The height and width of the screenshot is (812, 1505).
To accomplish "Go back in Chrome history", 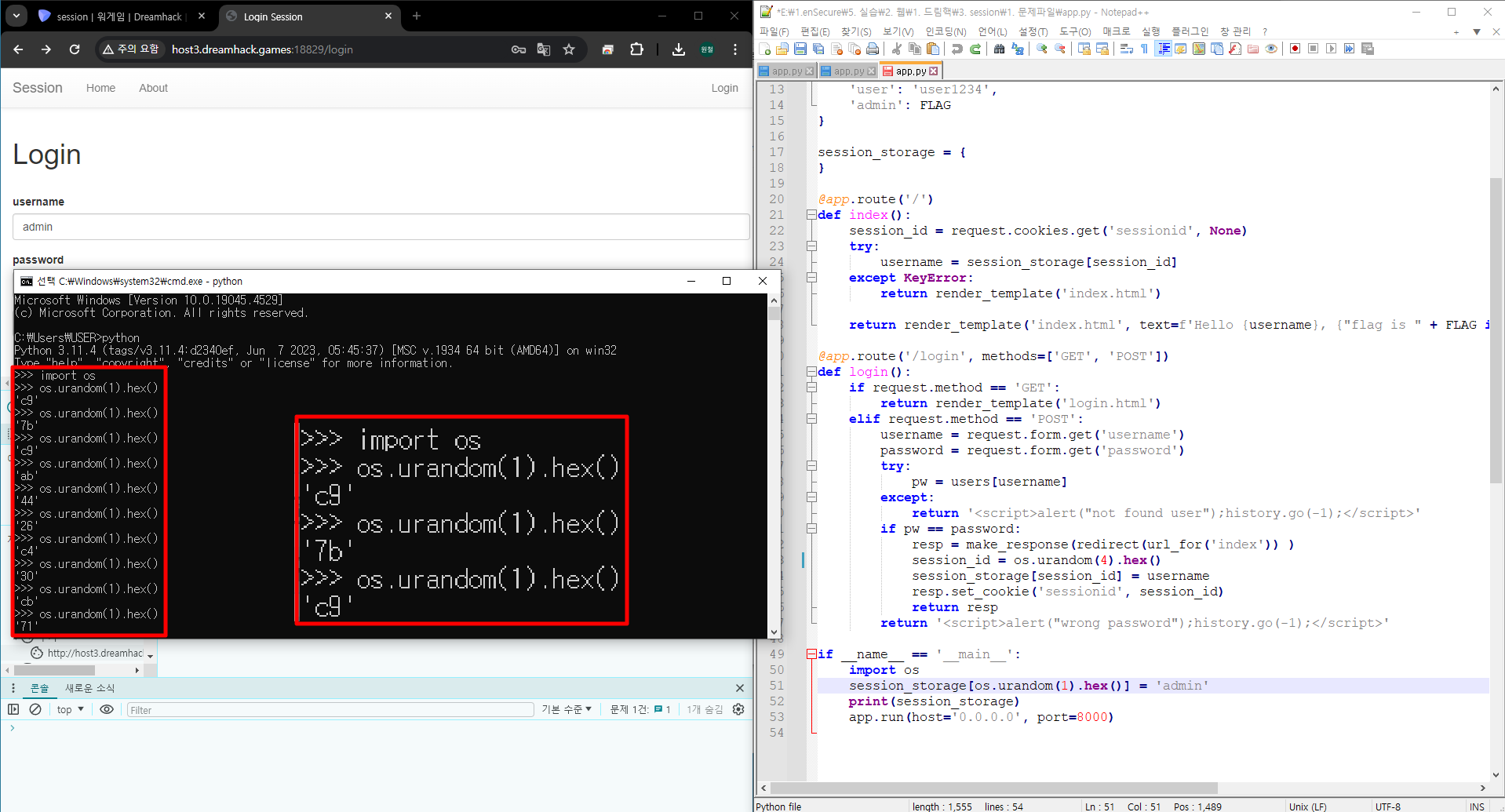I will coord(18,49).
